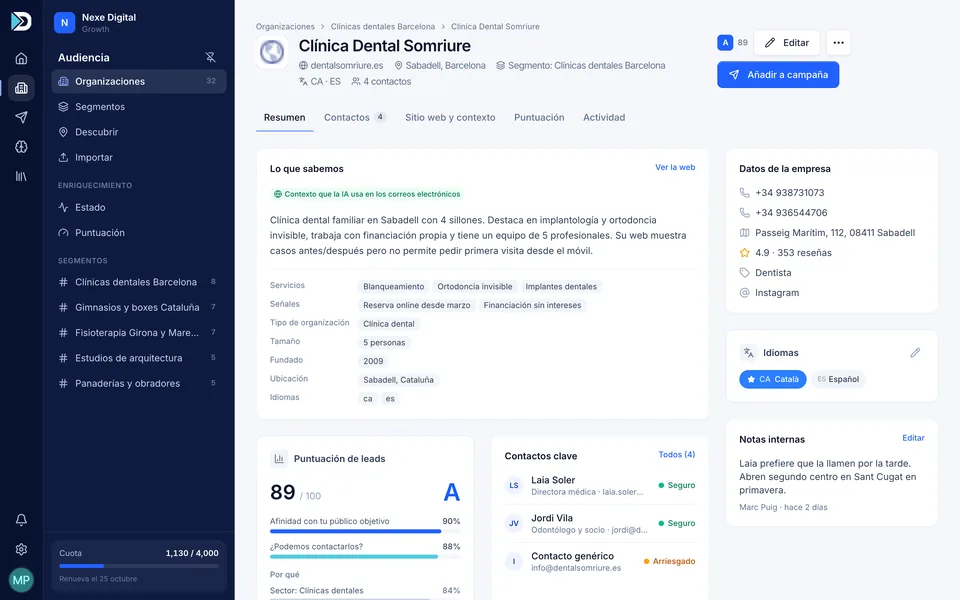Viewport: 960px width, 600px height.
Task: Click Implantes dentales service tag
Action: [x=561, y=287]
